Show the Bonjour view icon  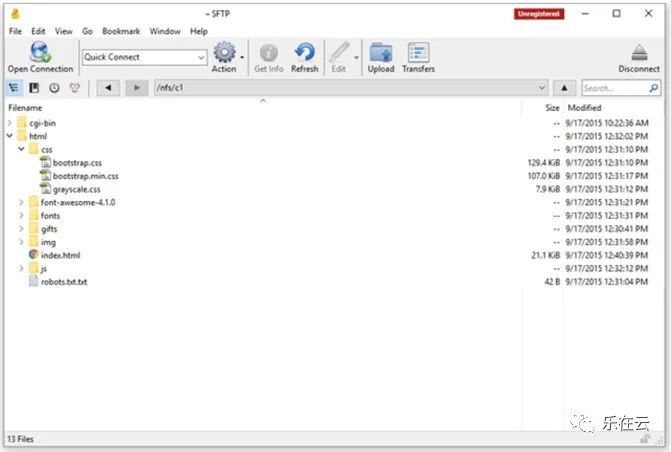(x=74, y=88)
